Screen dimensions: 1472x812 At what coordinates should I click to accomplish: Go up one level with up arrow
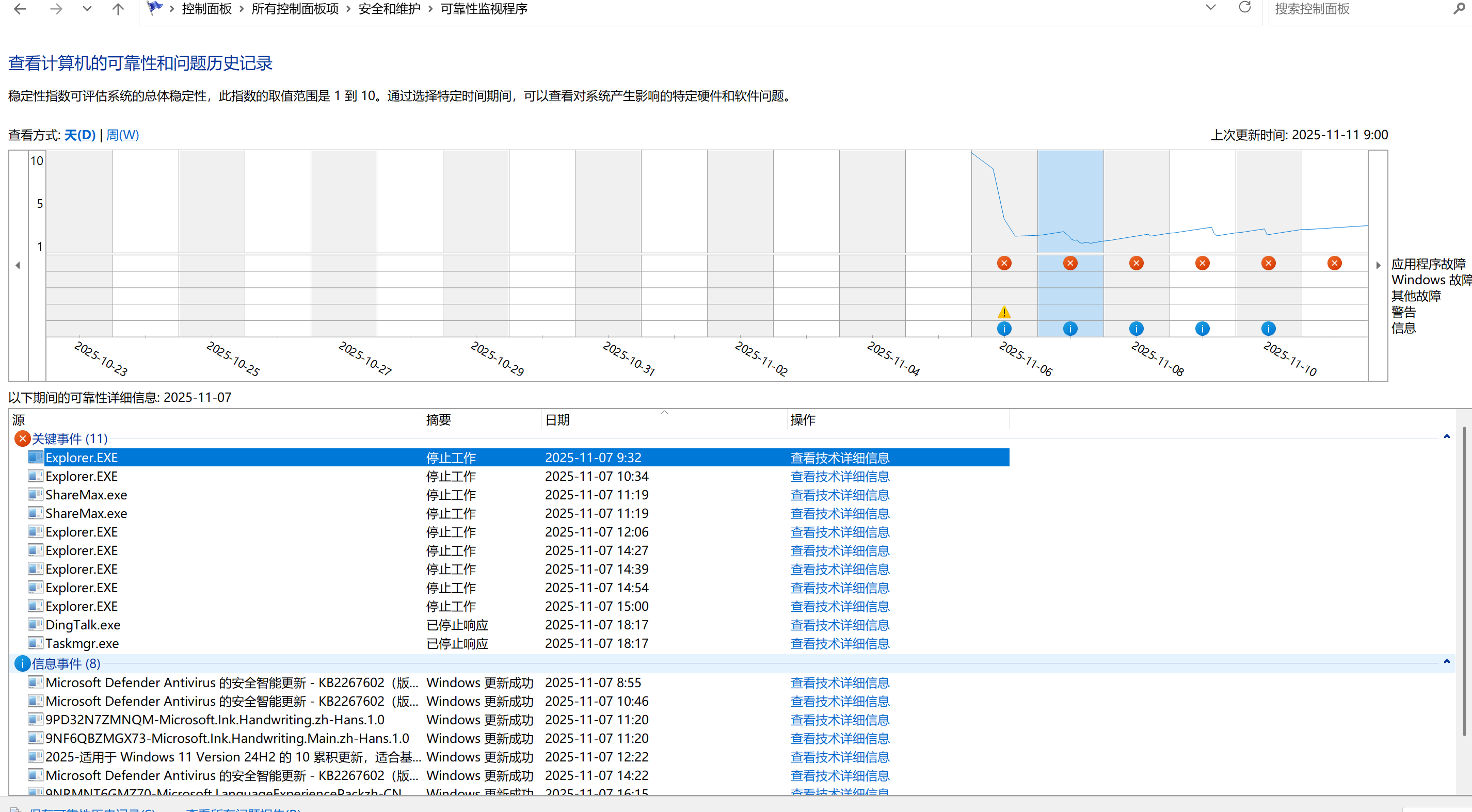118,9
